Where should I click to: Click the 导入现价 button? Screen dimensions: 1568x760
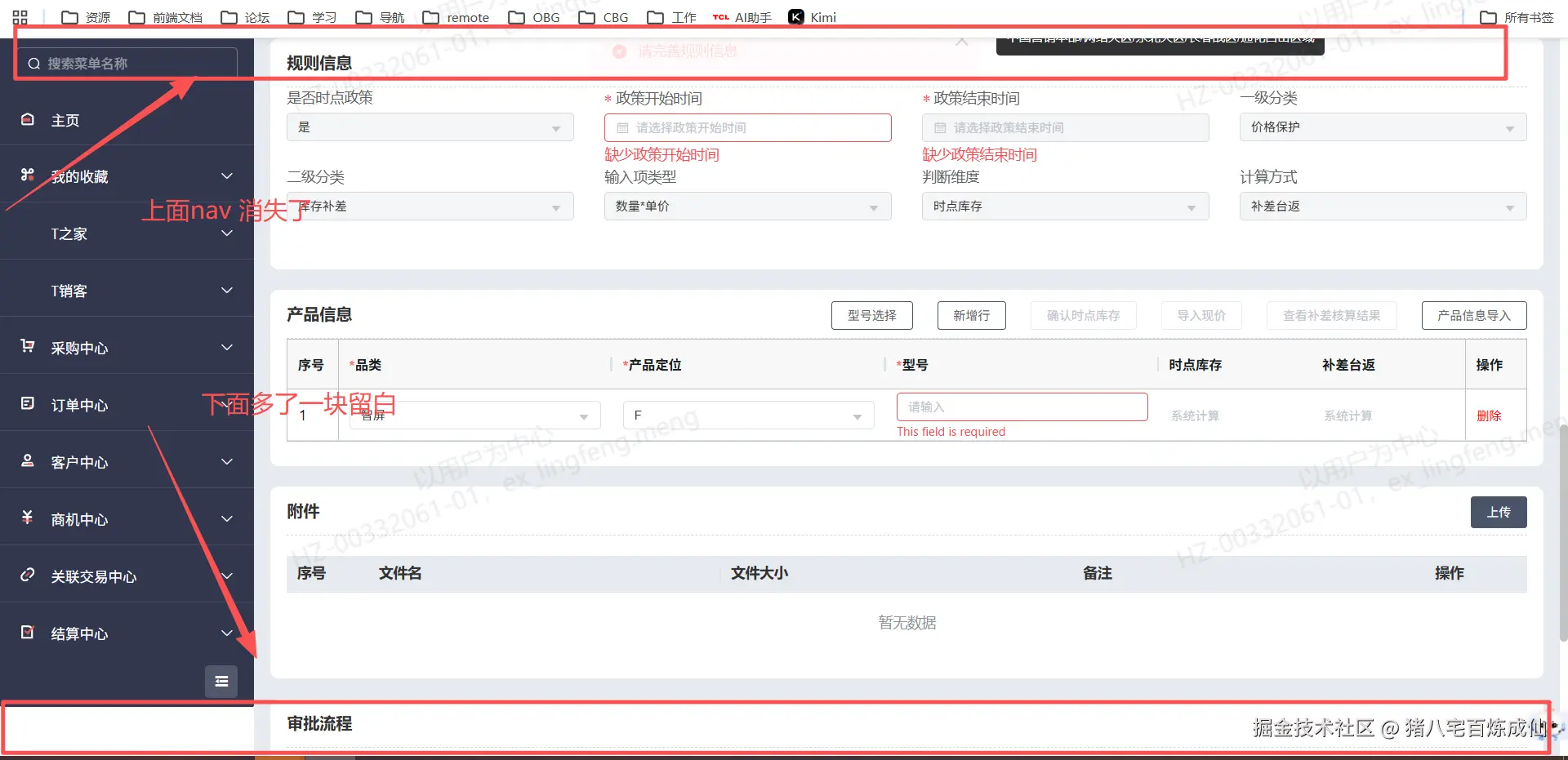[x=1201, y=315]
